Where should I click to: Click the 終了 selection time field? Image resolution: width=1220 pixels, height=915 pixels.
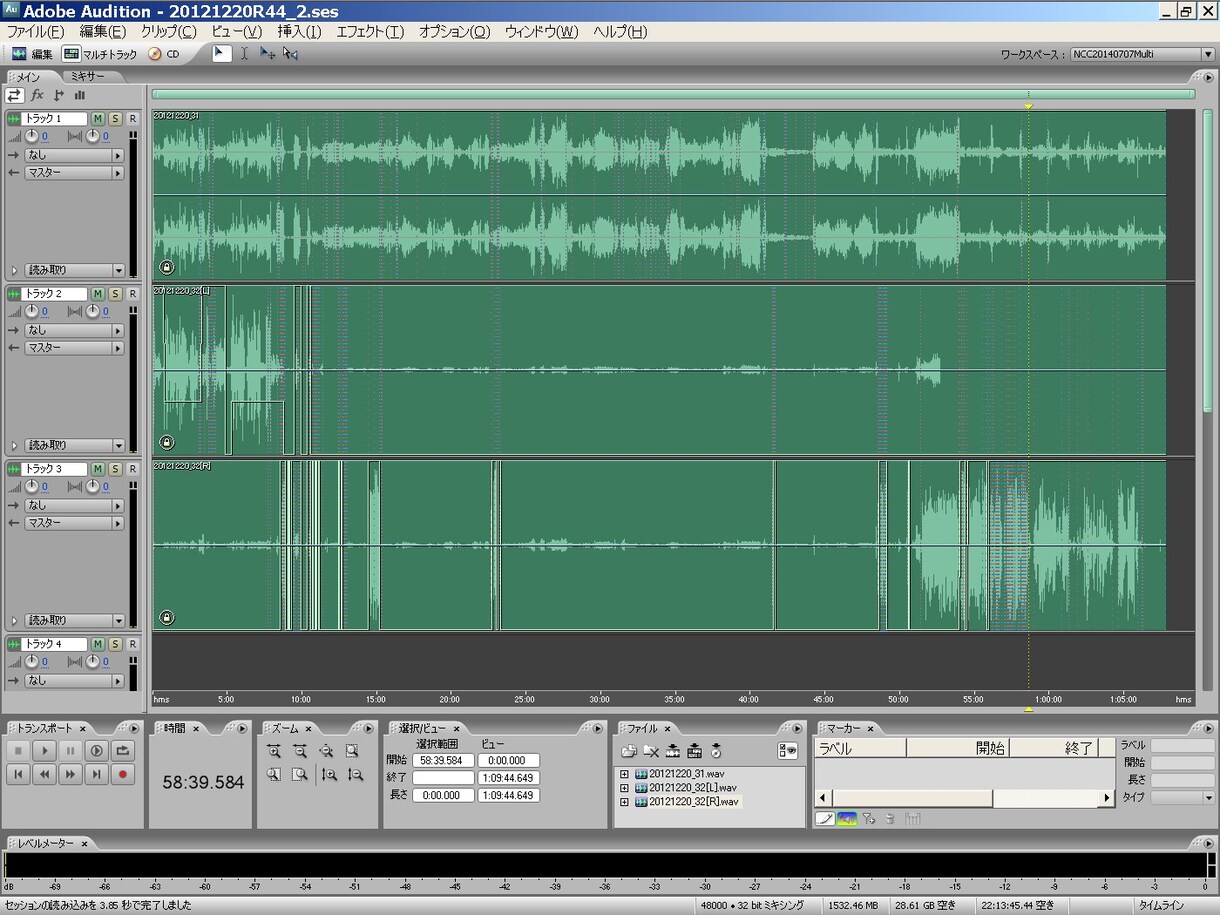tap(443, 778)
